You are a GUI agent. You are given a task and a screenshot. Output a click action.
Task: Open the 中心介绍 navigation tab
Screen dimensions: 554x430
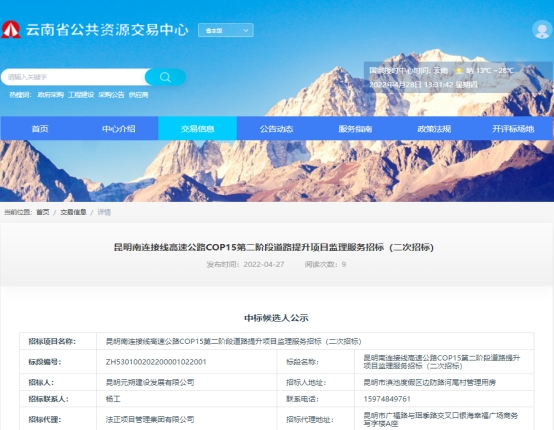coord(119,129)
